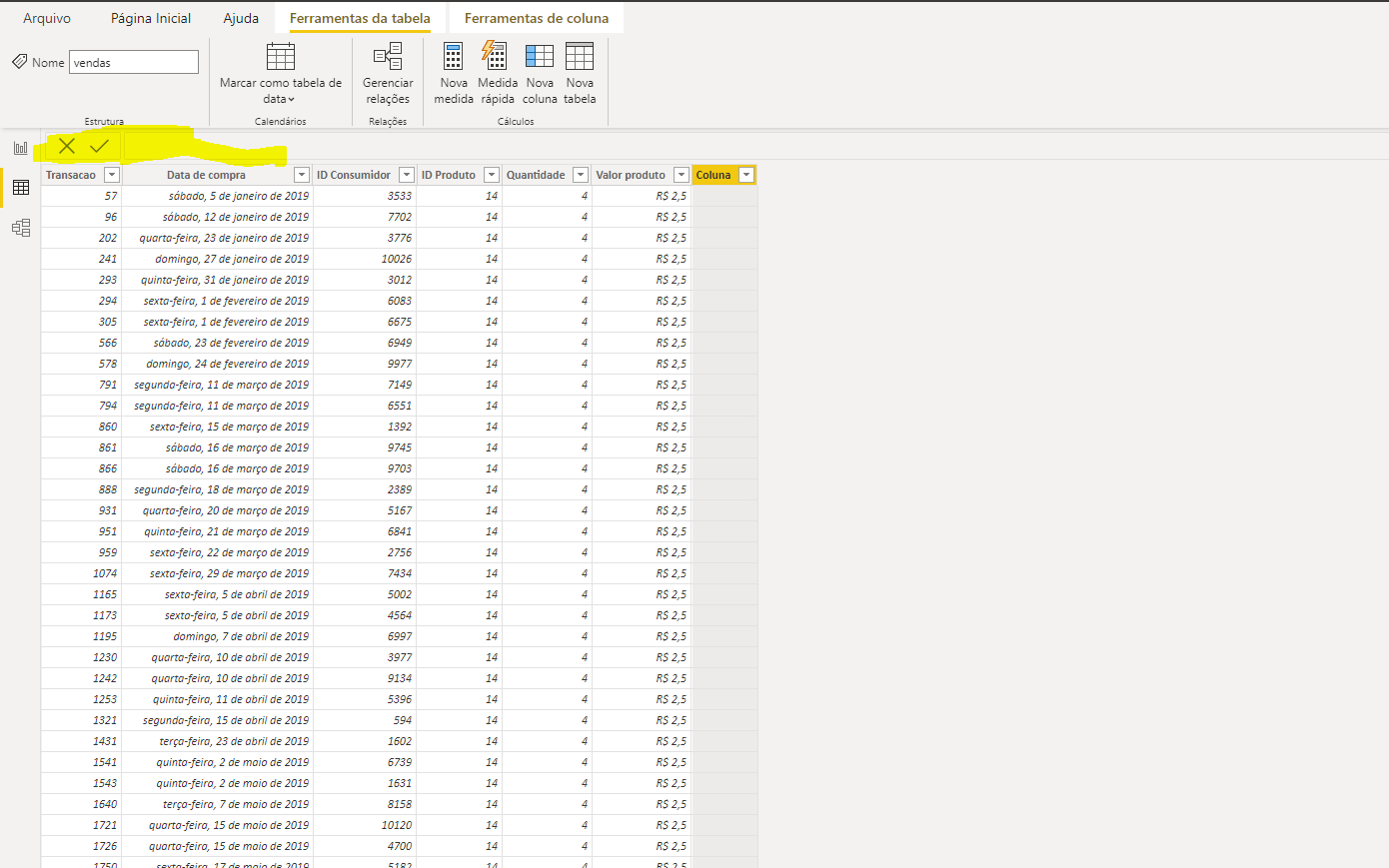Screen dimensions: 1389x868
Task: Select the ID Produto column header
Action: click(x=449, y=175)
